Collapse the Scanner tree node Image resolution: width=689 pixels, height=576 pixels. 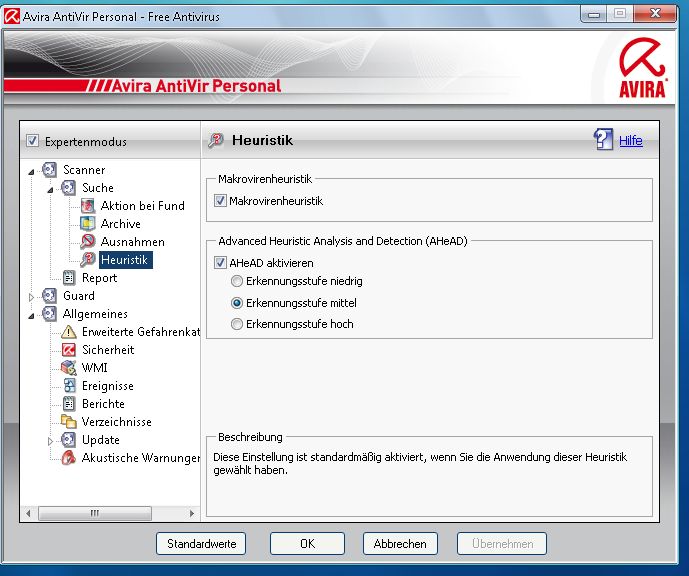click(x=32, y=171)
